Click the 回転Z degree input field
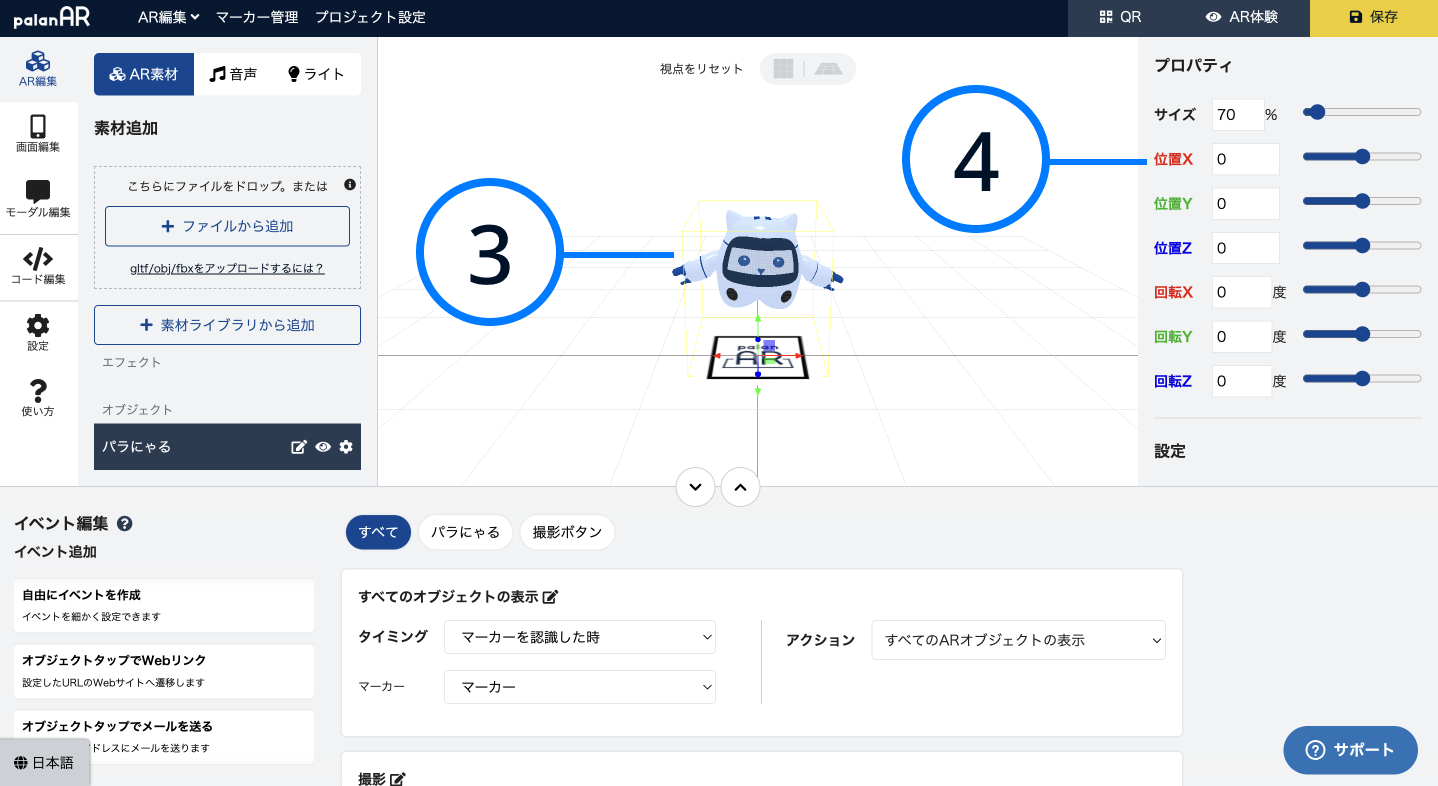This screenshot has width=1438, height=786. pyautogui.click(x=1242, y=381)
